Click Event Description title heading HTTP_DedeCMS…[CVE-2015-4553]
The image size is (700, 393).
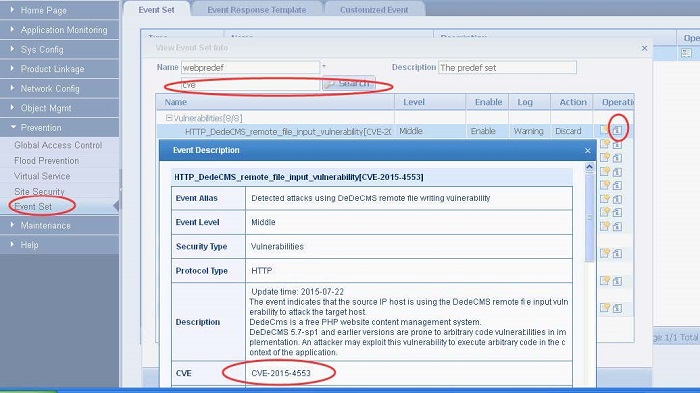tap(299, 177)
